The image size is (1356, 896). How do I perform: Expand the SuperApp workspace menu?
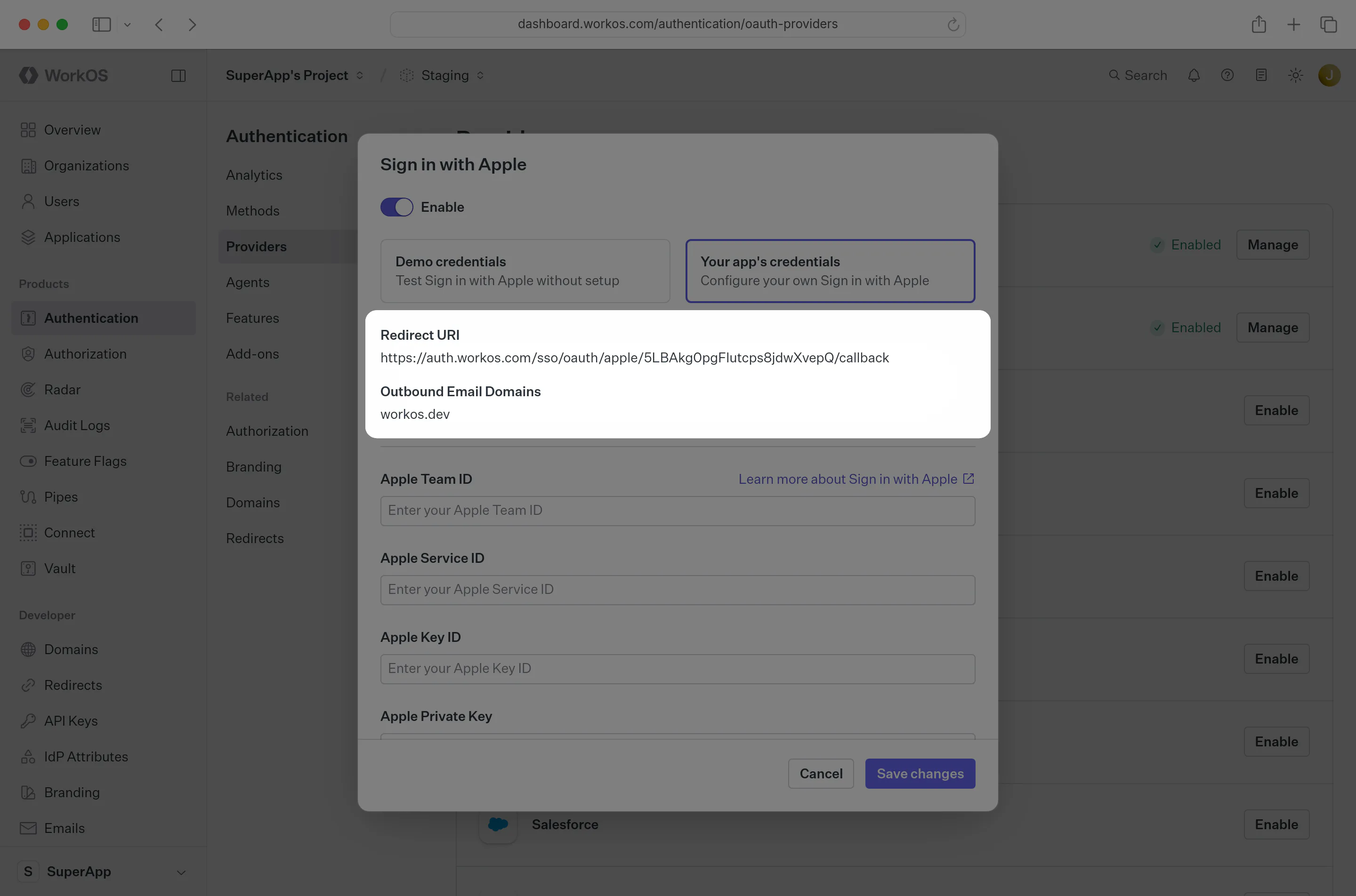103,872
